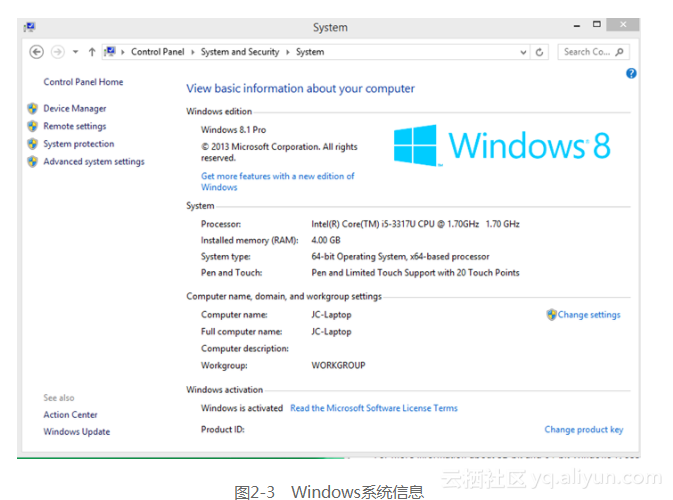Open Advanced system settings

click(94, 162)
